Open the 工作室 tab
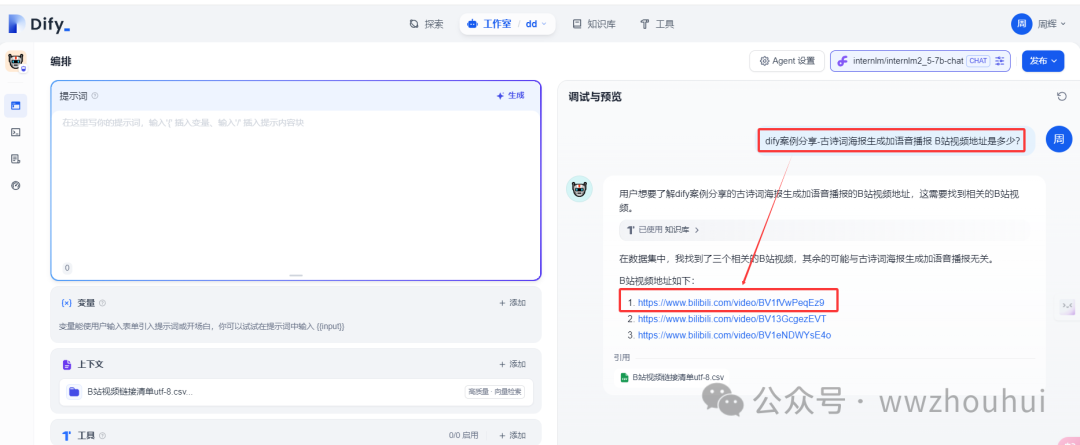The height and width of the screenshot is (445, 1080). click(x=489, y=24)
